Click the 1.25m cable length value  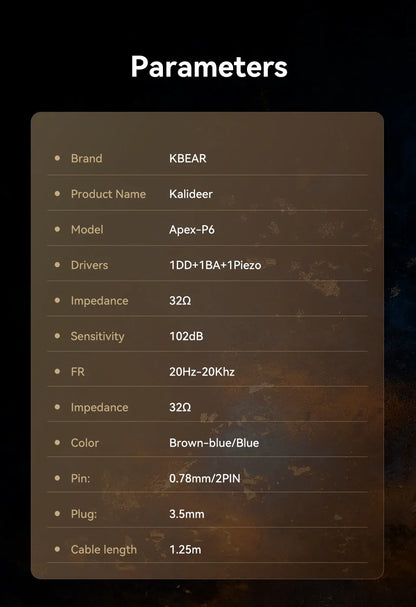click(185, 550)
